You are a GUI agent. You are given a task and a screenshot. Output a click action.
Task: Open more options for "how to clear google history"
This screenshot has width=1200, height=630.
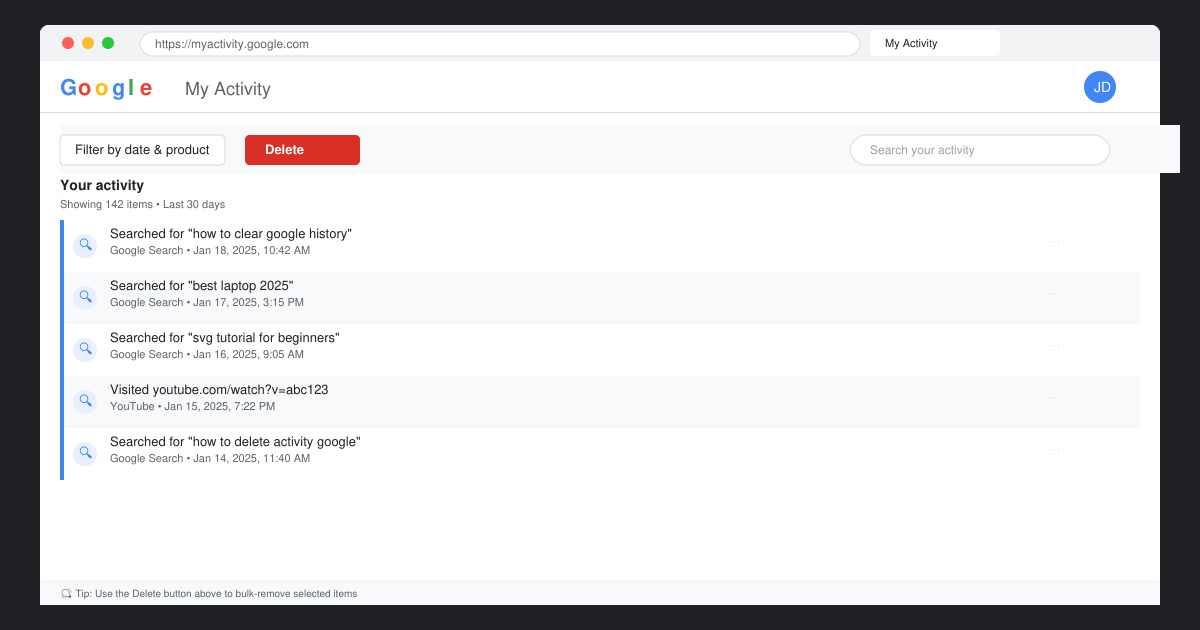click(x=1055, y=242)
